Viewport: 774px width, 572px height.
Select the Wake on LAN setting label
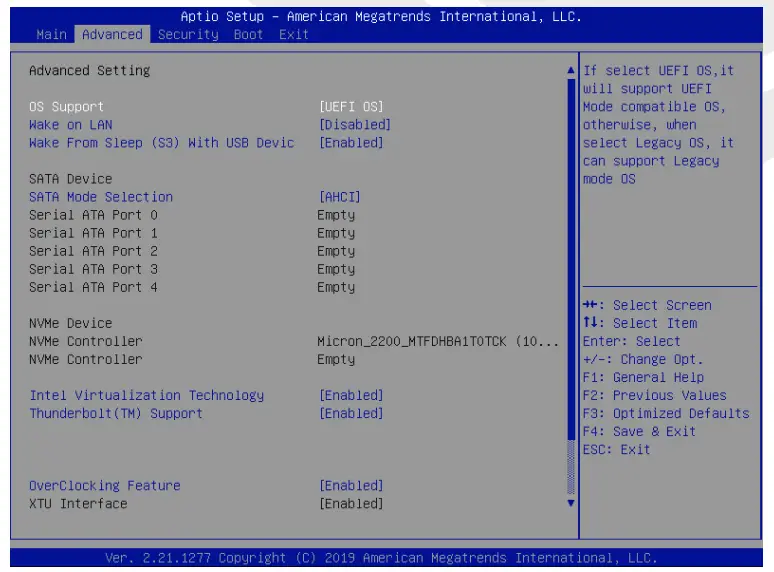[71, 125]
